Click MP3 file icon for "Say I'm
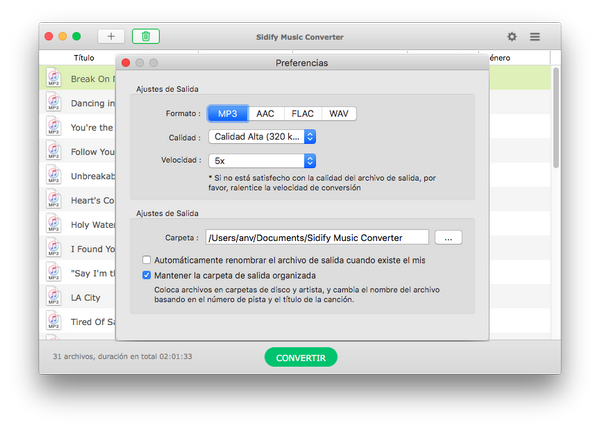 pyautogui.click(x=54, y=272)
